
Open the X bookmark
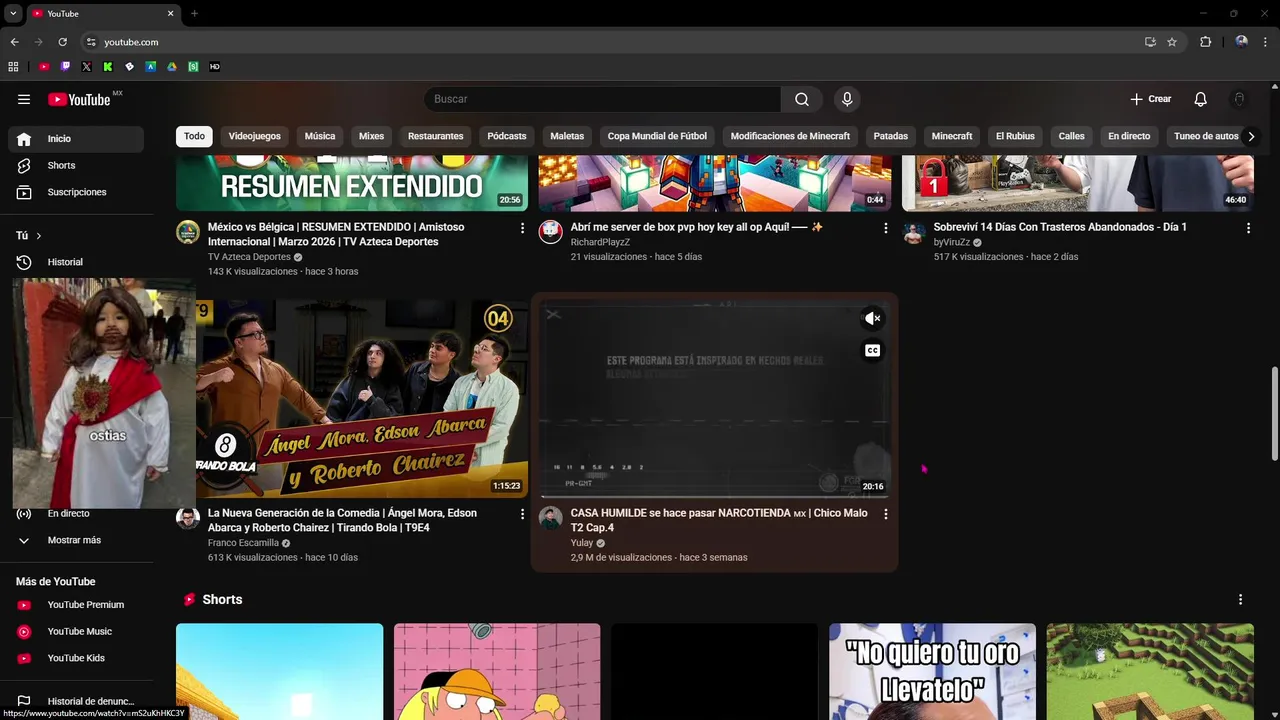click(86, 67)
